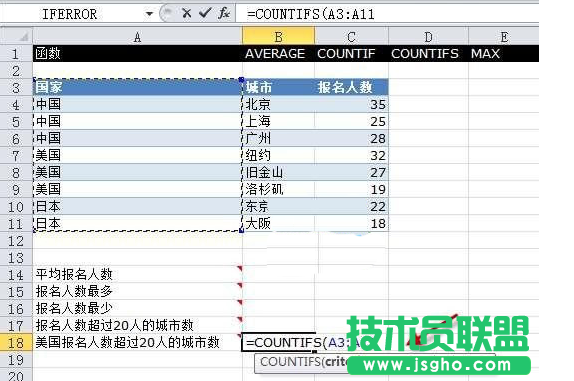Cancel formula entry with the X icon
574x381 pixels.
tap(186, 14)
